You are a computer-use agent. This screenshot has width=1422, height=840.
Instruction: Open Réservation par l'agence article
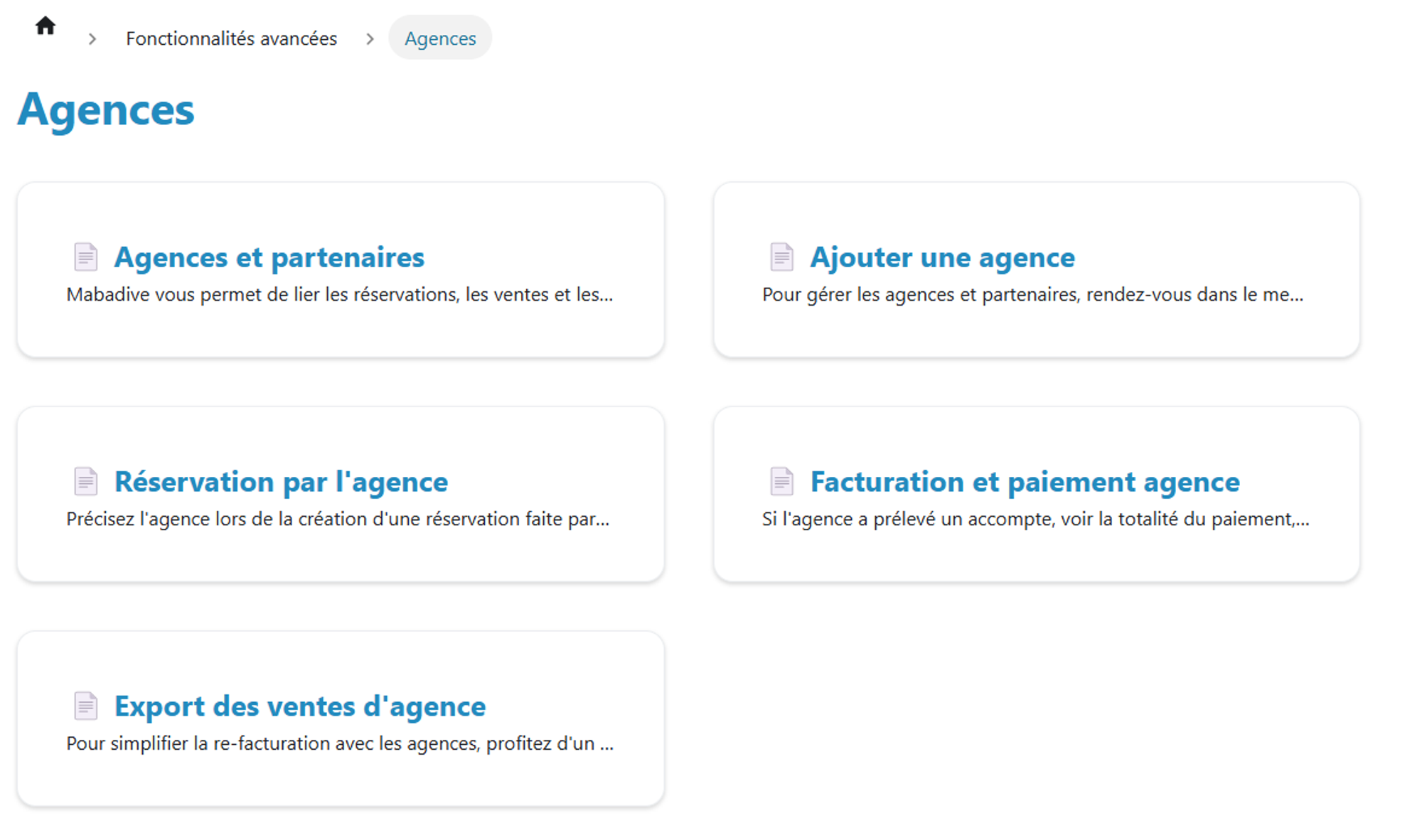pyautogui.click(x=281, y=482)
